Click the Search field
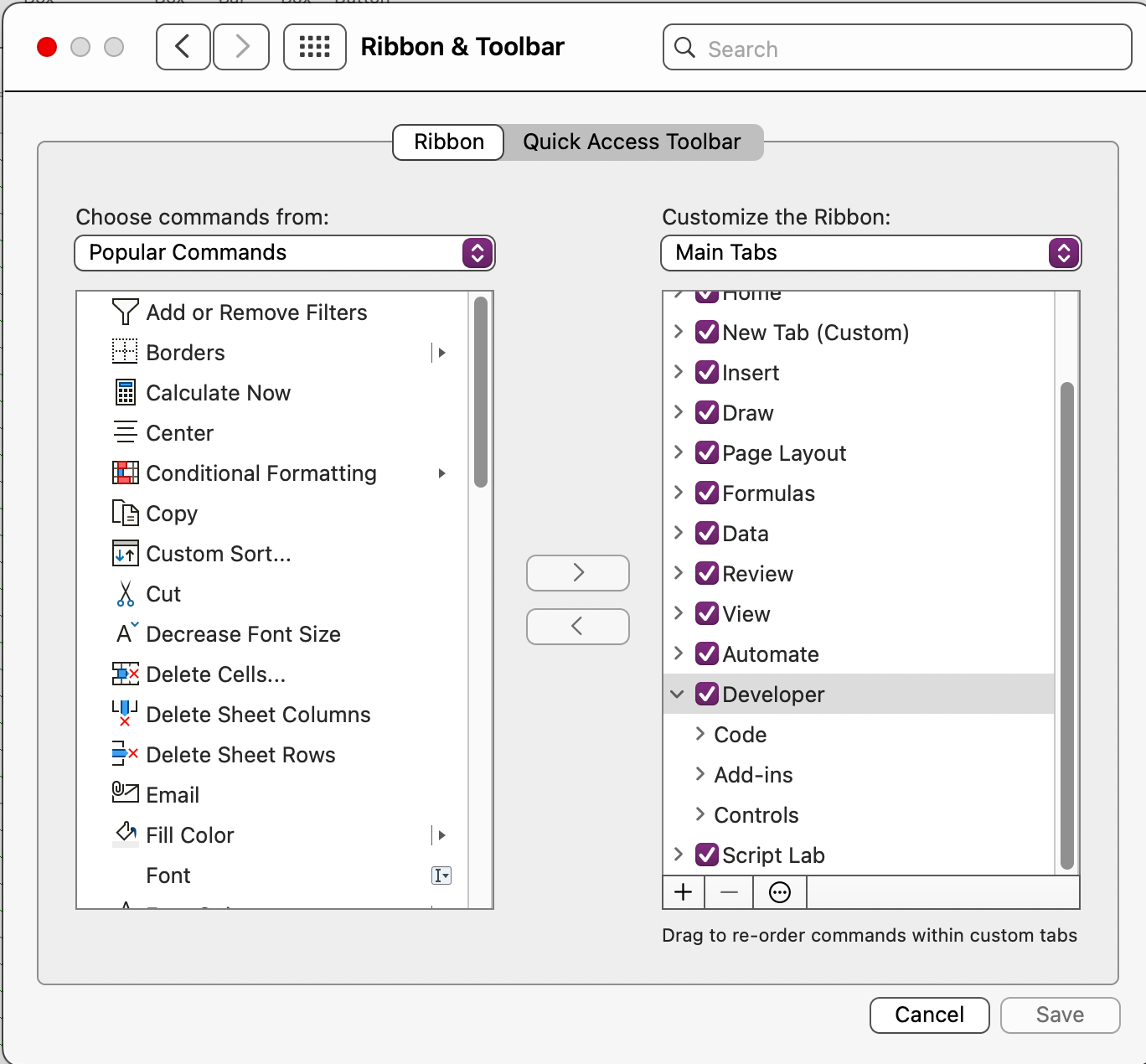Viewport: 1146px width, 1064px height. click(897, 48)
